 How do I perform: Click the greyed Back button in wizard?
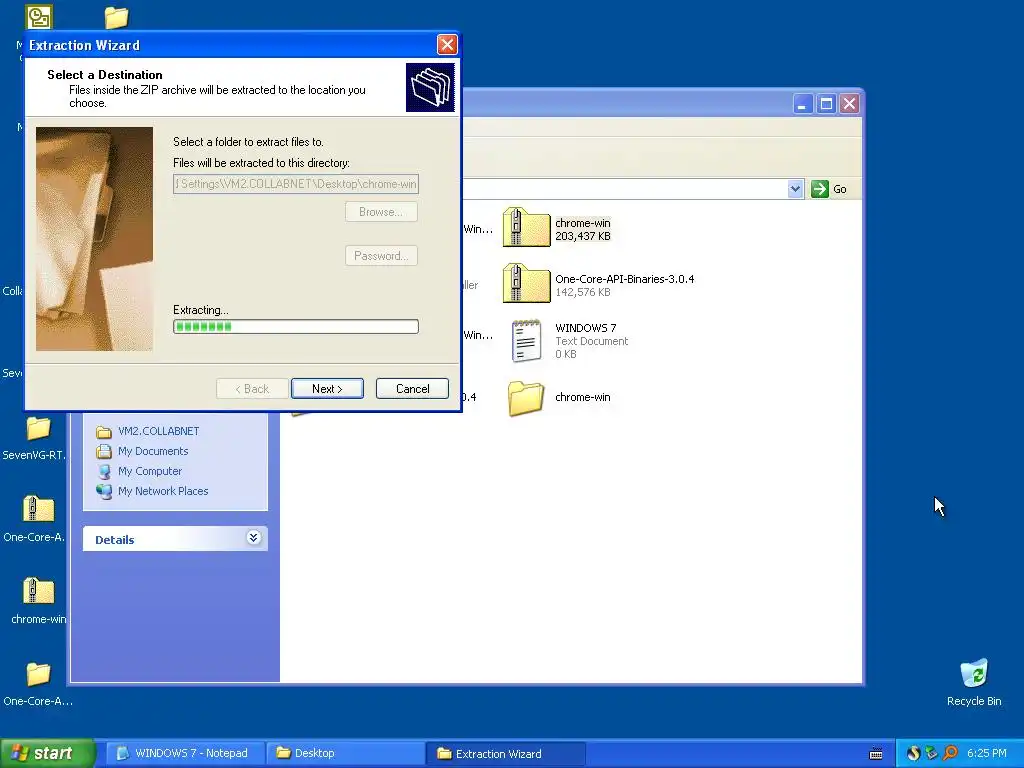tap(252, 389)
